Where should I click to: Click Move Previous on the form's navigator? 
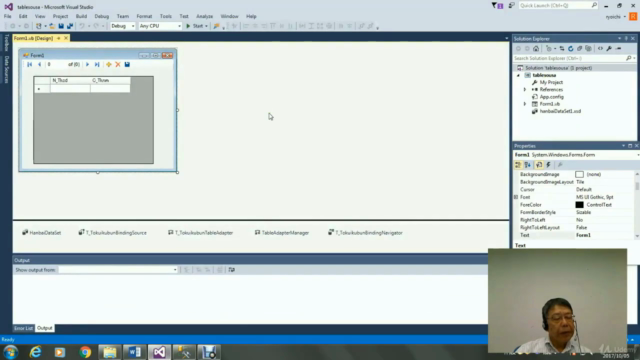(39, 64)
